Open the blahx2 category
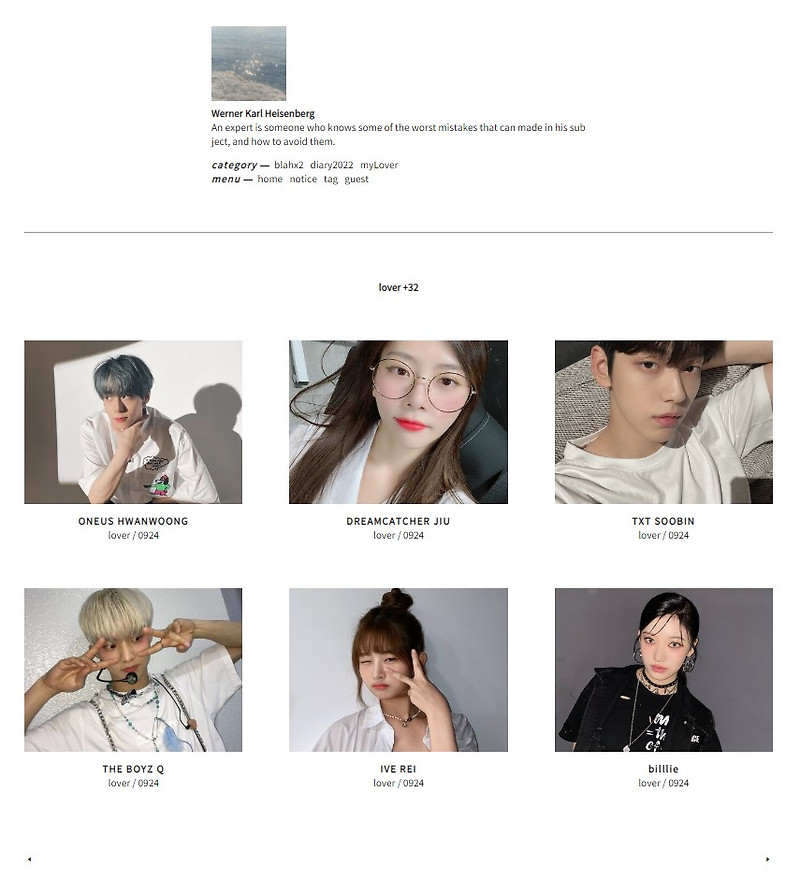The image size is (800, 879). click(x=289, y=165)
